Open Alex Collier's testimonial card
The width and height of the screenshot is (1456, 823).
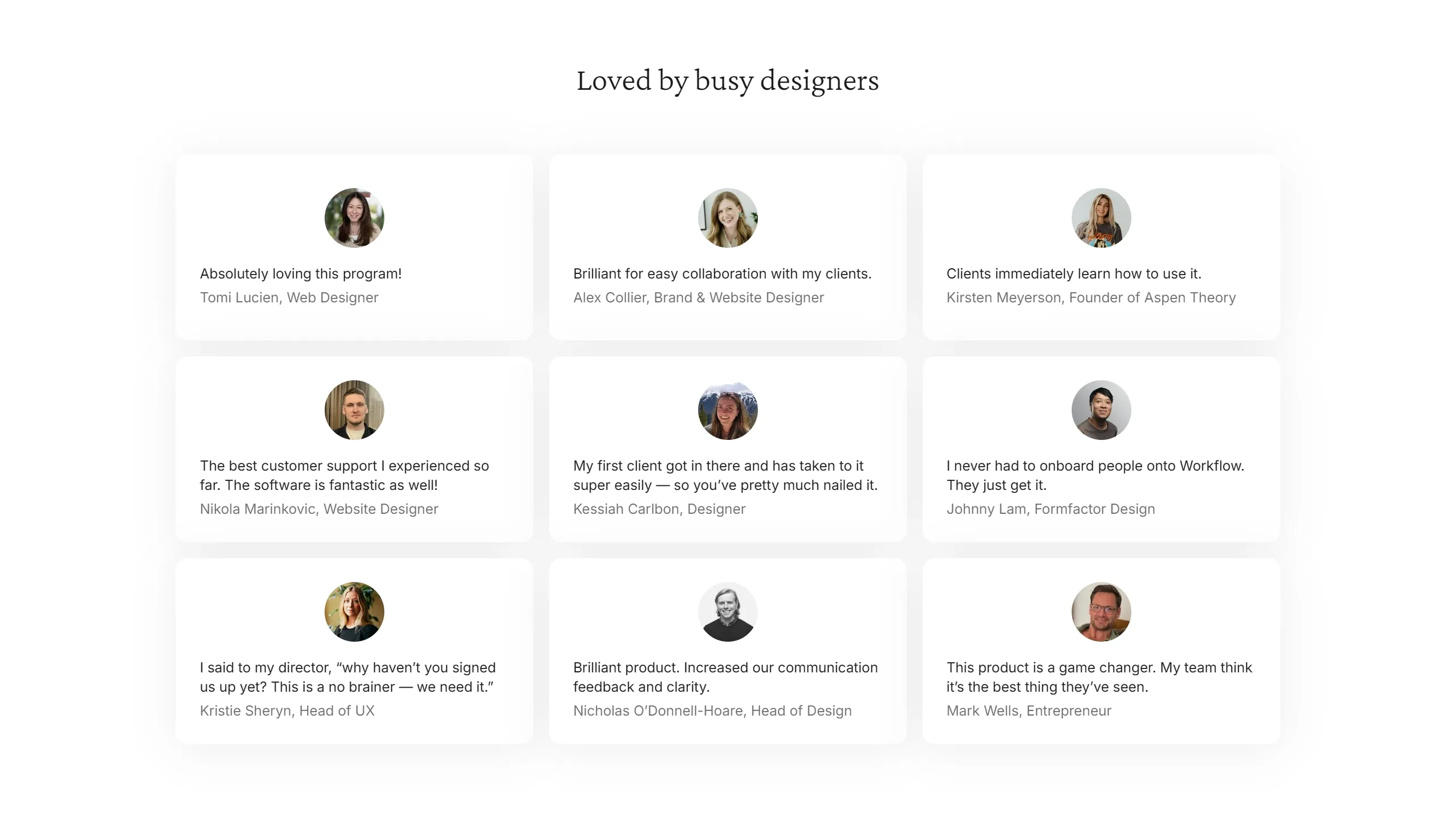[728, 247]
